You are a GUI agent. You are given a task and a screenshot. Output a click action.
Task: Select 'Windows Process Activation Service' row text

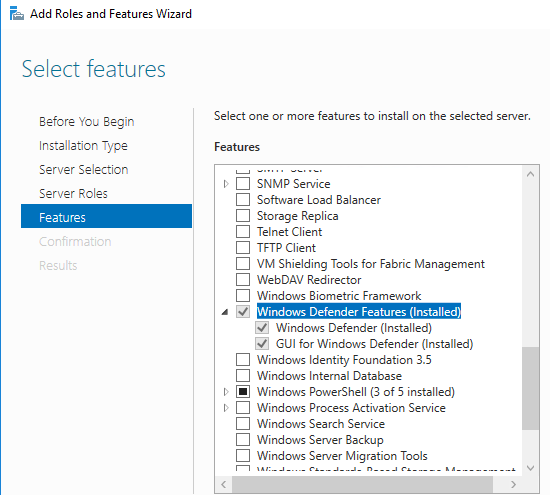[351, 408]
